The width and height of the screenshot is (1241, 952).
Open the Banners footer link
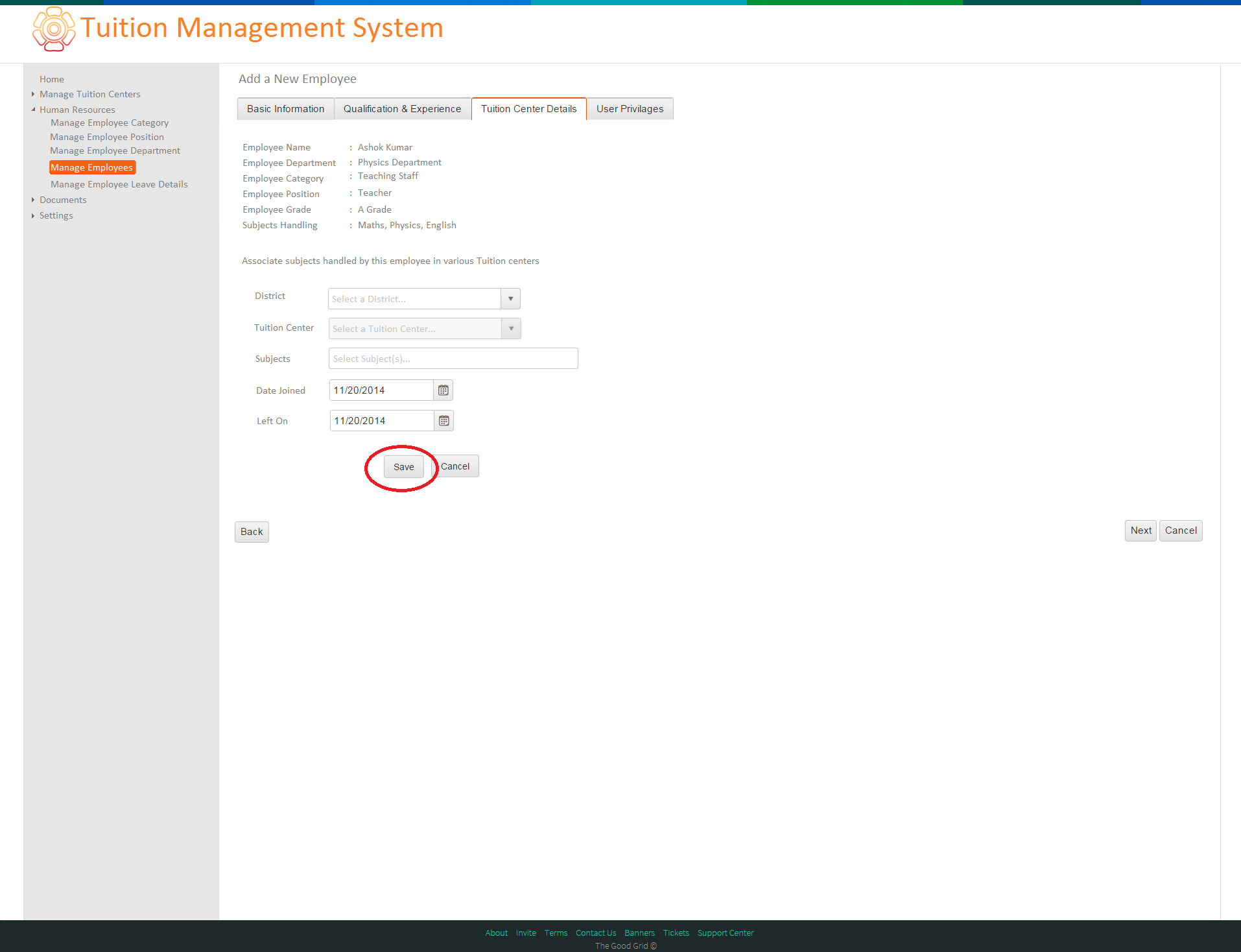click(639, 933)
